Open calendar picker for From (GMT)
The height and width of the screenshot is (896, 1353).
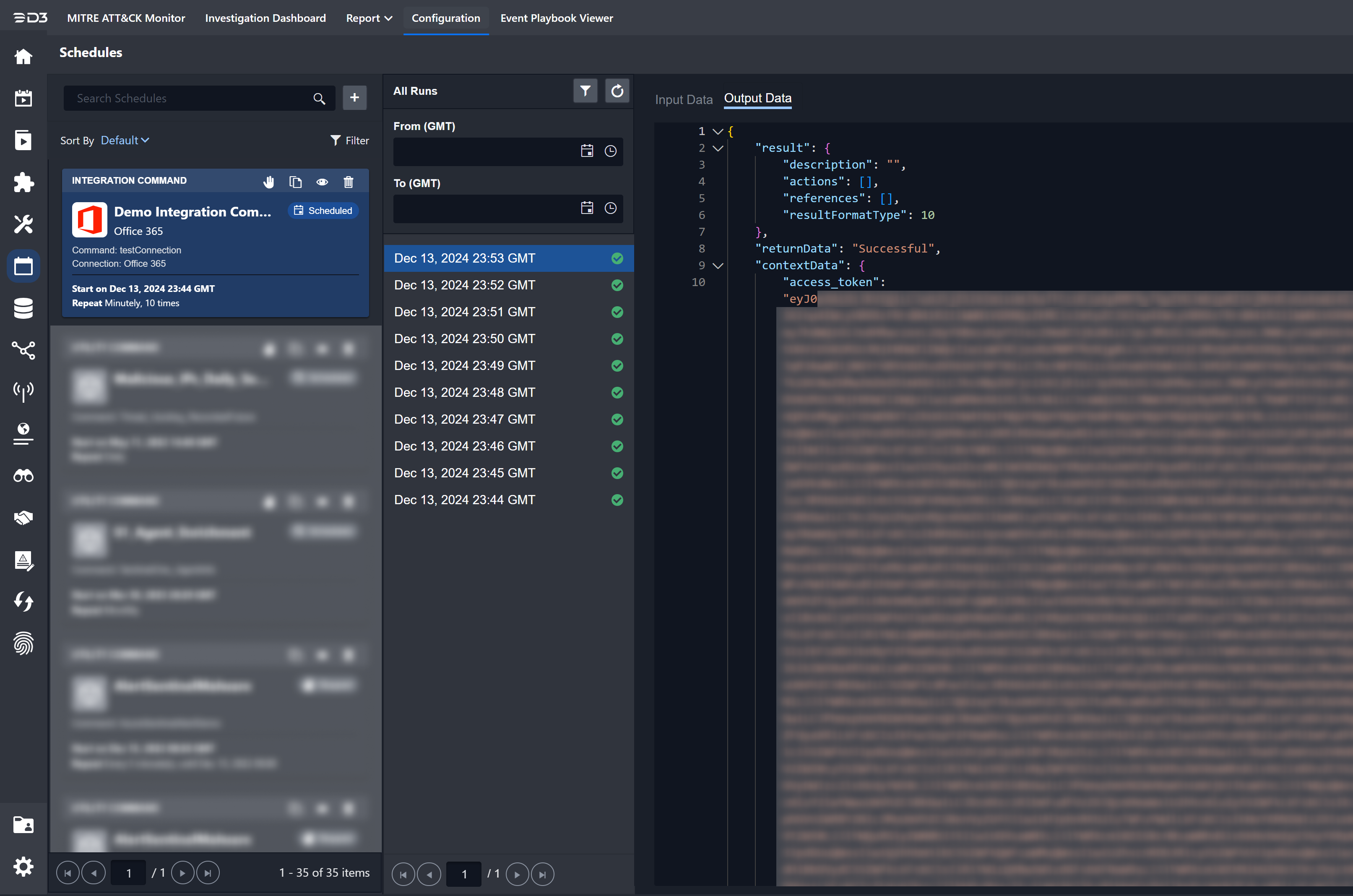coord(587,151)
